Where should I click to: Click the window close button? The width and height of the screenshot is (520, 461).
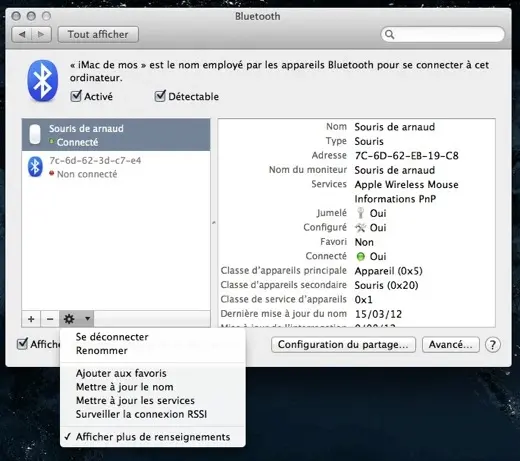(16, 16)
